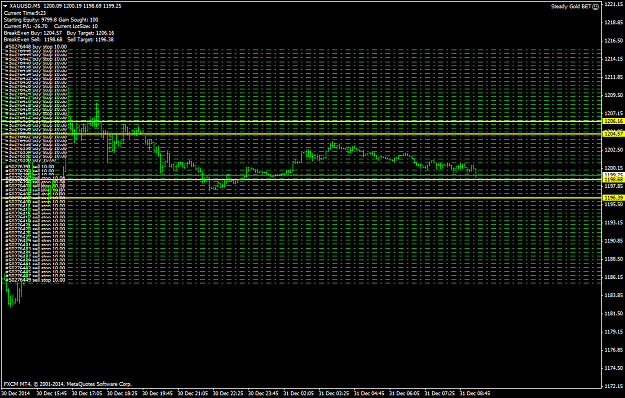The width and height of the screenshot is (625, 398).
Task: Click the 30 Dec 2014 time axis label
Action: (x=16, y=394)
